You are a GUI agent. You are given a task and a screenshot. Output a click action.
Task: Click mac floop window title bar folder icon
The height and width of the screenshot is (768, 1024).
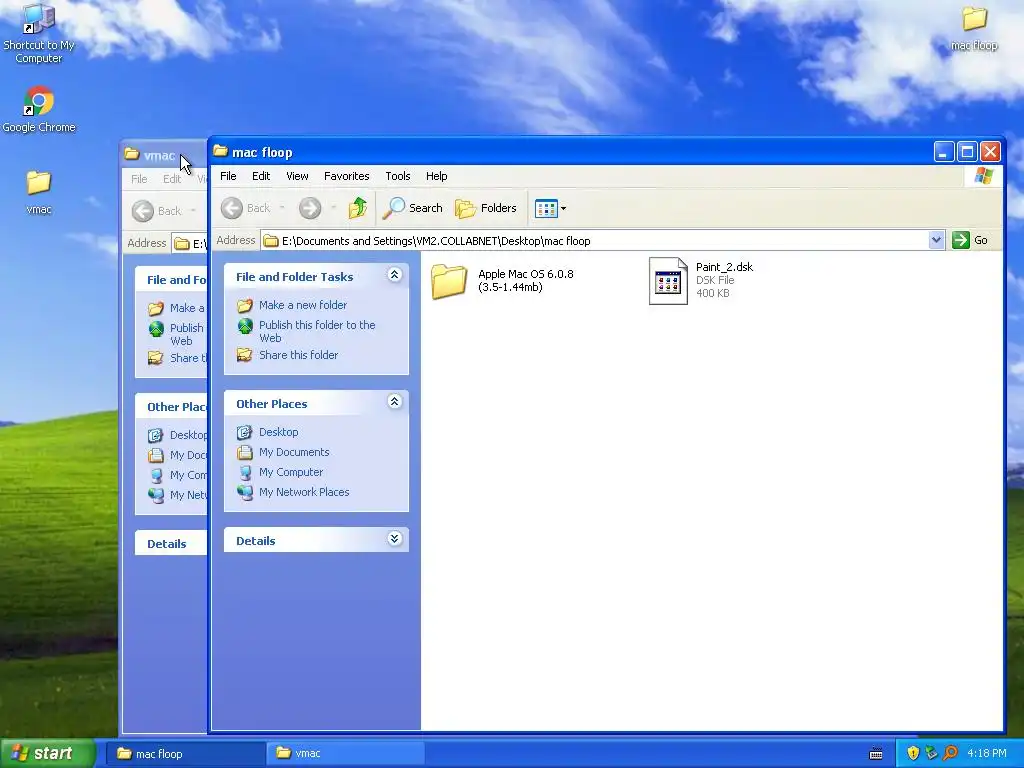click(x=221, y=152)
